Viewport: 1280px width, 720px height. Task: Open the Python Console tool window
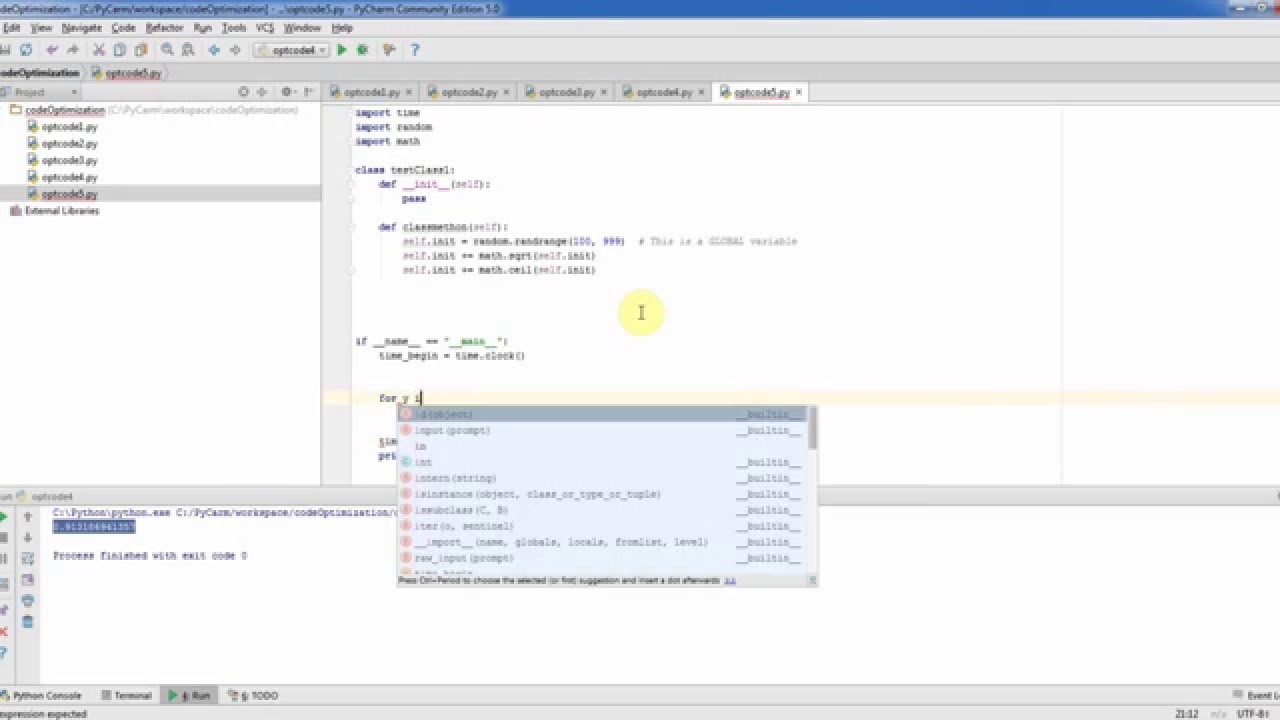[x=40, y=695]
